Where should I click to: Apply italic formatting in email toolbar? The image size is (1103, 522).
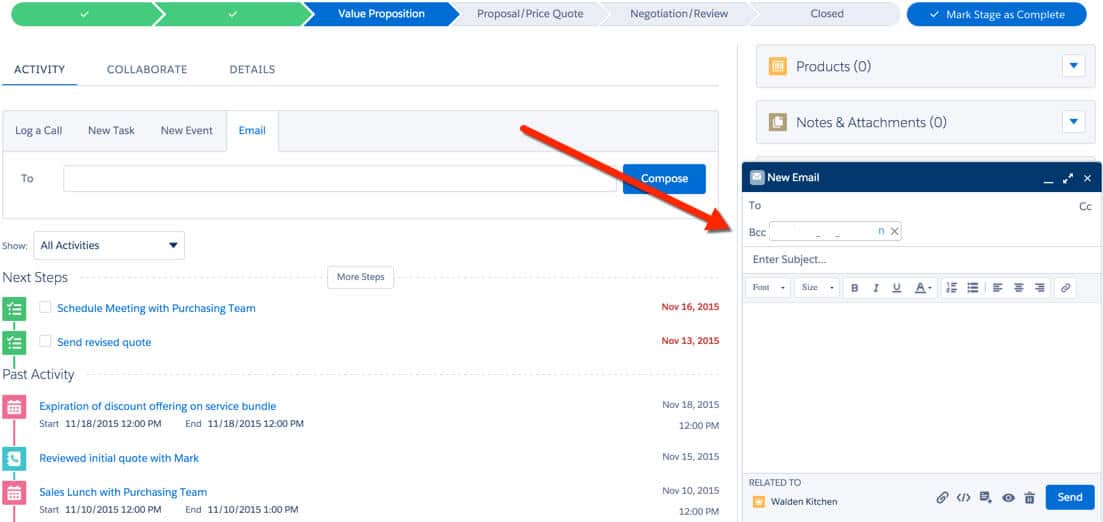coord(876,288)
